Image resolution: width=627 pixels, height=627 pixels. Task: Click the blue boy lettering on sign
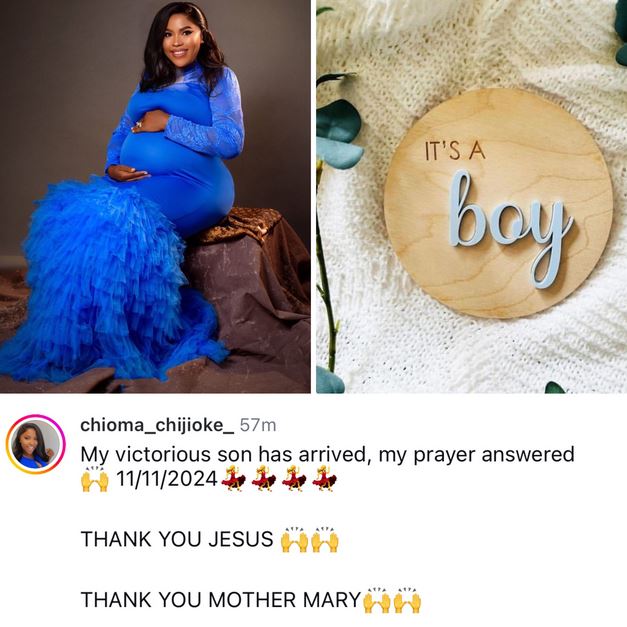[510, 228]
